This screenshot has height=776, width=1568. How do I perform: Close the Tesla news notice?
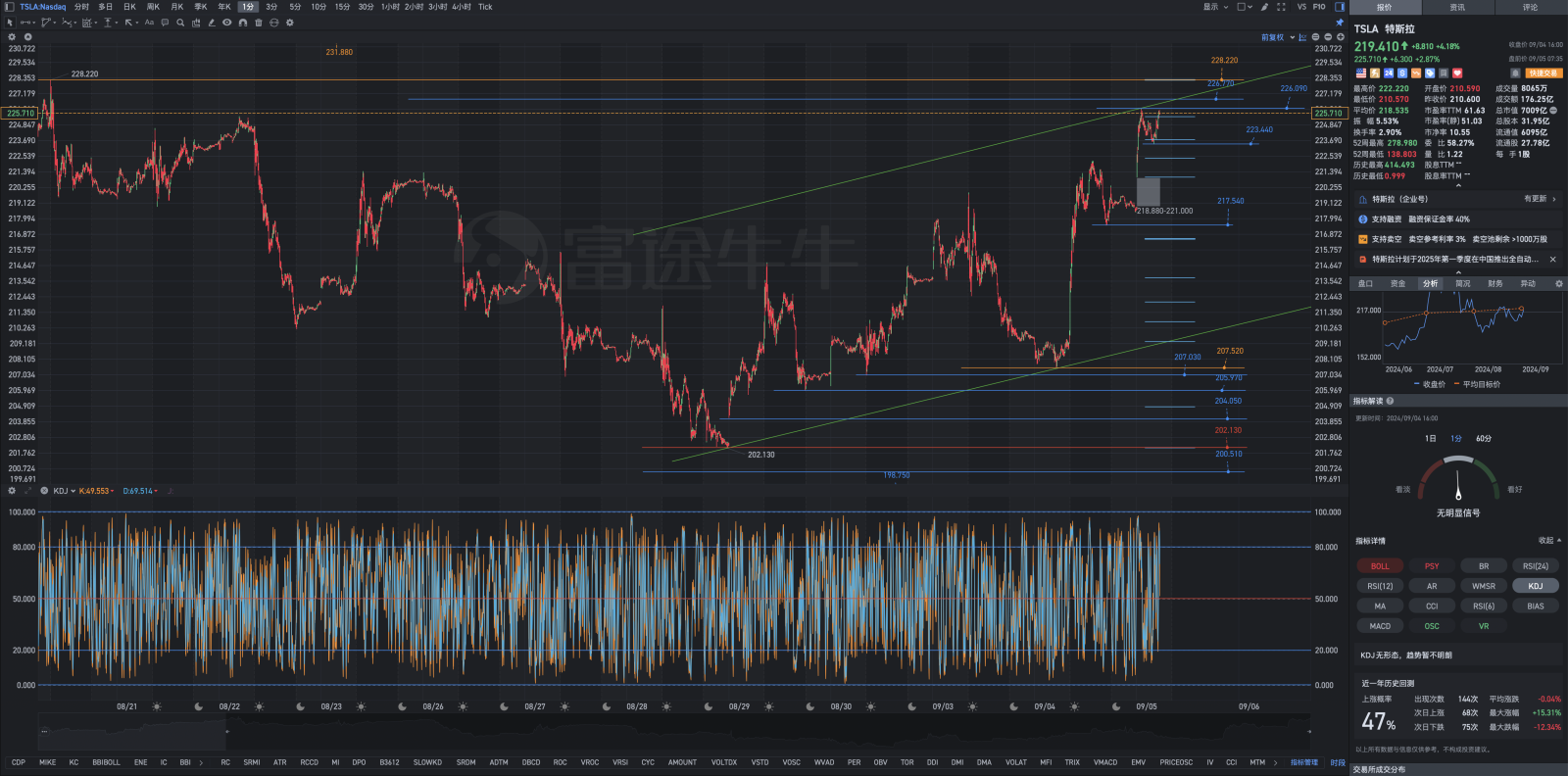pos(1552,260)
